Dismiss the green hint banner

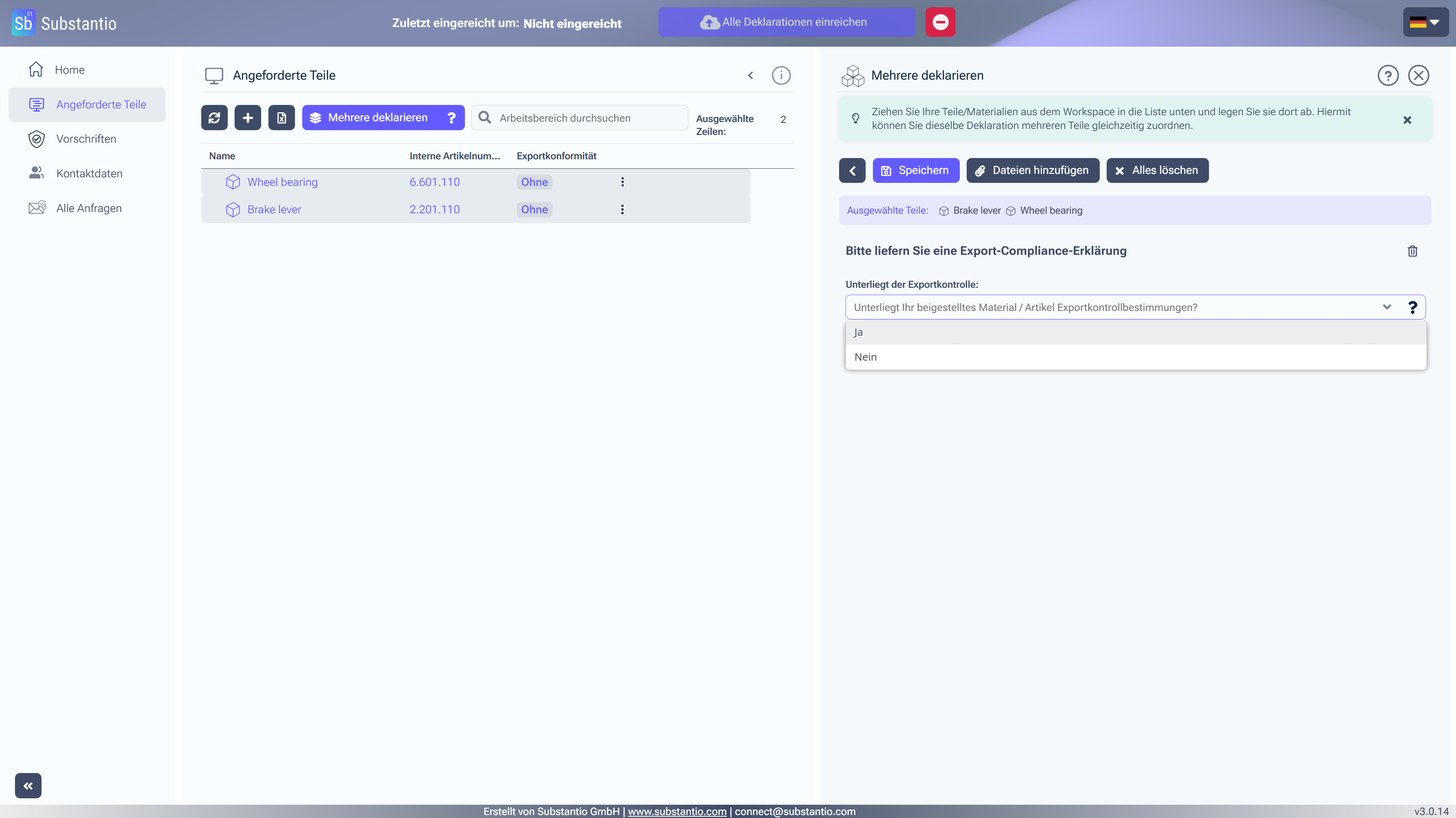pyautogui.click(x=1407, y=120)
